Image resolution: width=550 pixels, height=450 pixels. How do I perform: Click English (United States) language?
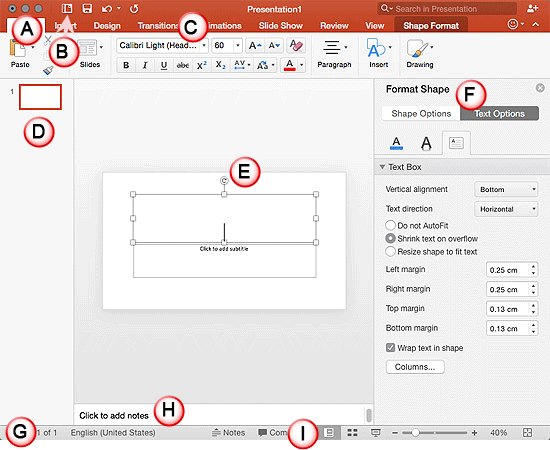click(113, 432)
